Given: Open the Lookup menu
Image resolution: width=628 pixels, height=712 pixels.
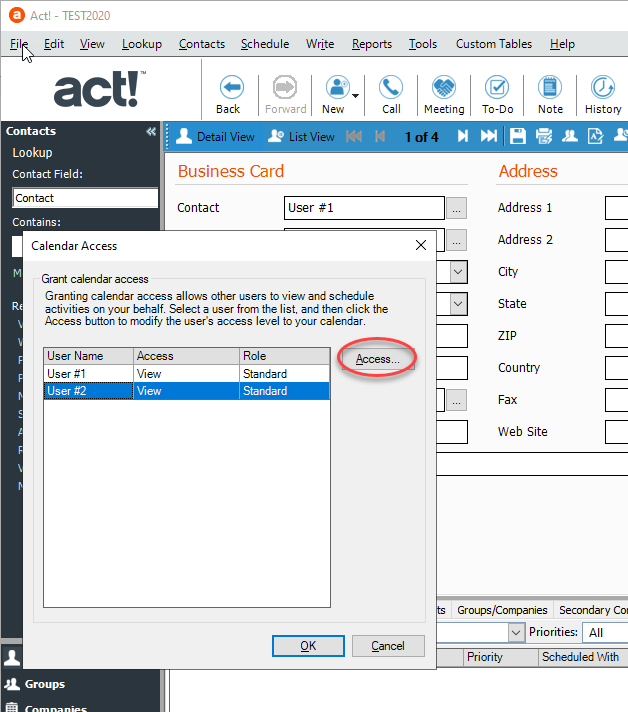Looking at the screenshot, I should coord(142,44).
